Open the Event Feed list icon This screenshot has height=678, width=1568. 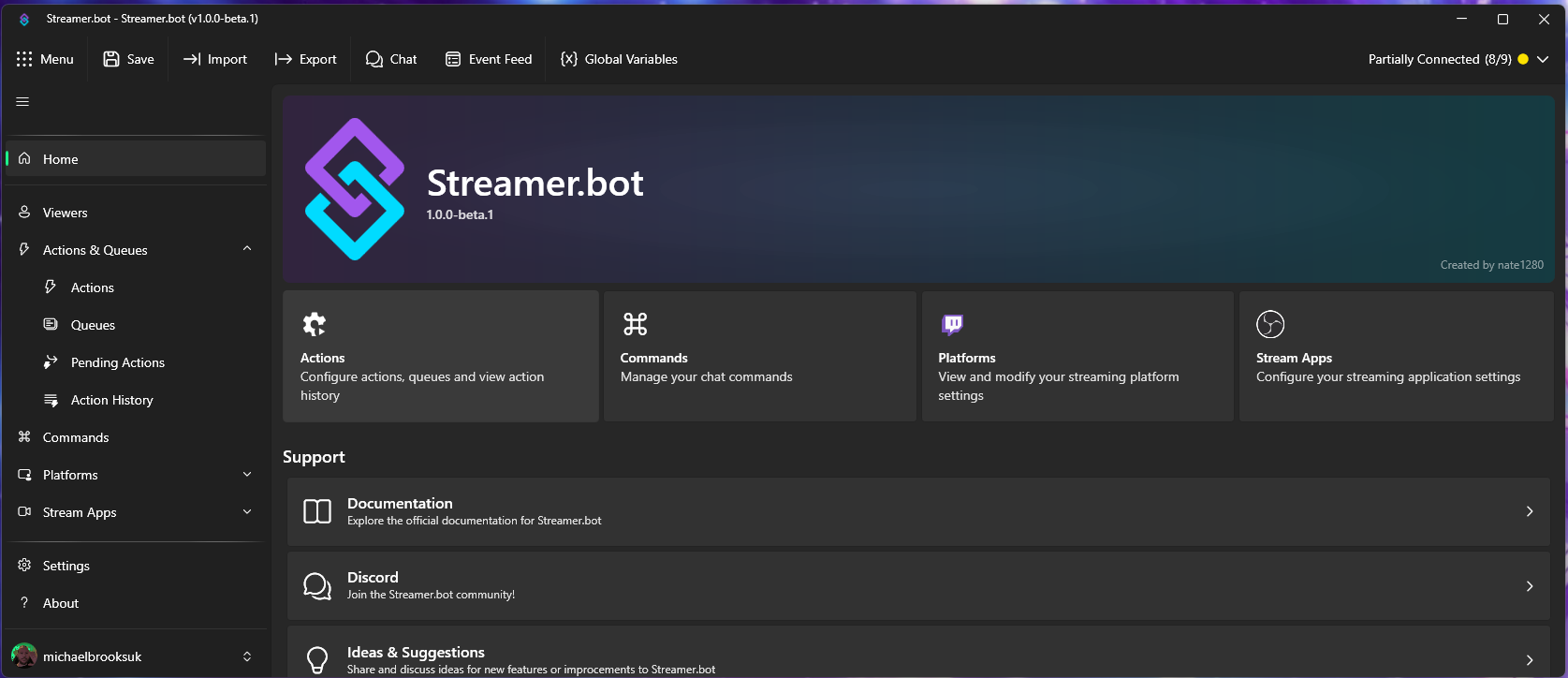pyautogui.click(x=453, y=59)
